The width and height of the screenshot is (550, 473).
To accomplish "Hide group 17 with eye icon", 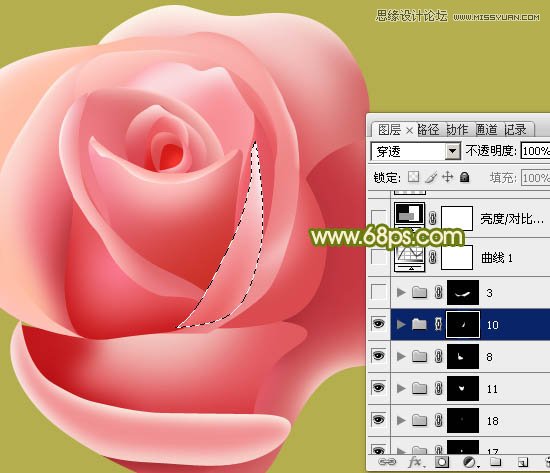I will [x=378, y=450].
